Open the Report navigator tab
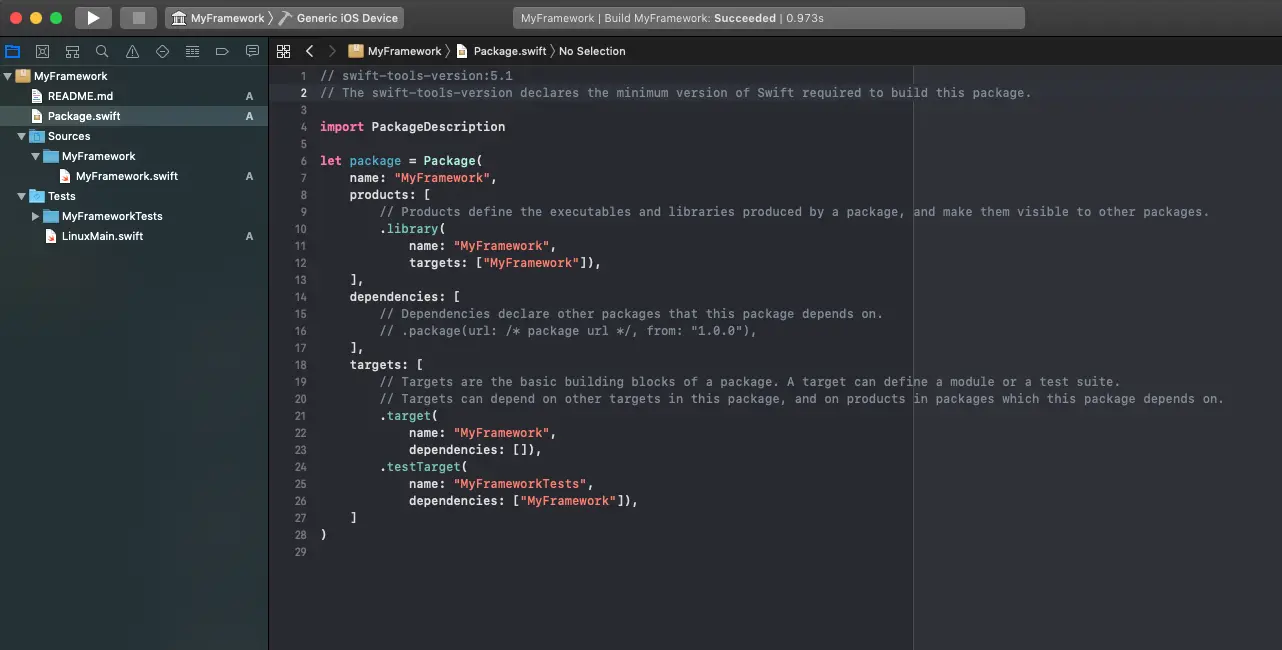This screenshot has width=1282, height=650. [252, 51]
